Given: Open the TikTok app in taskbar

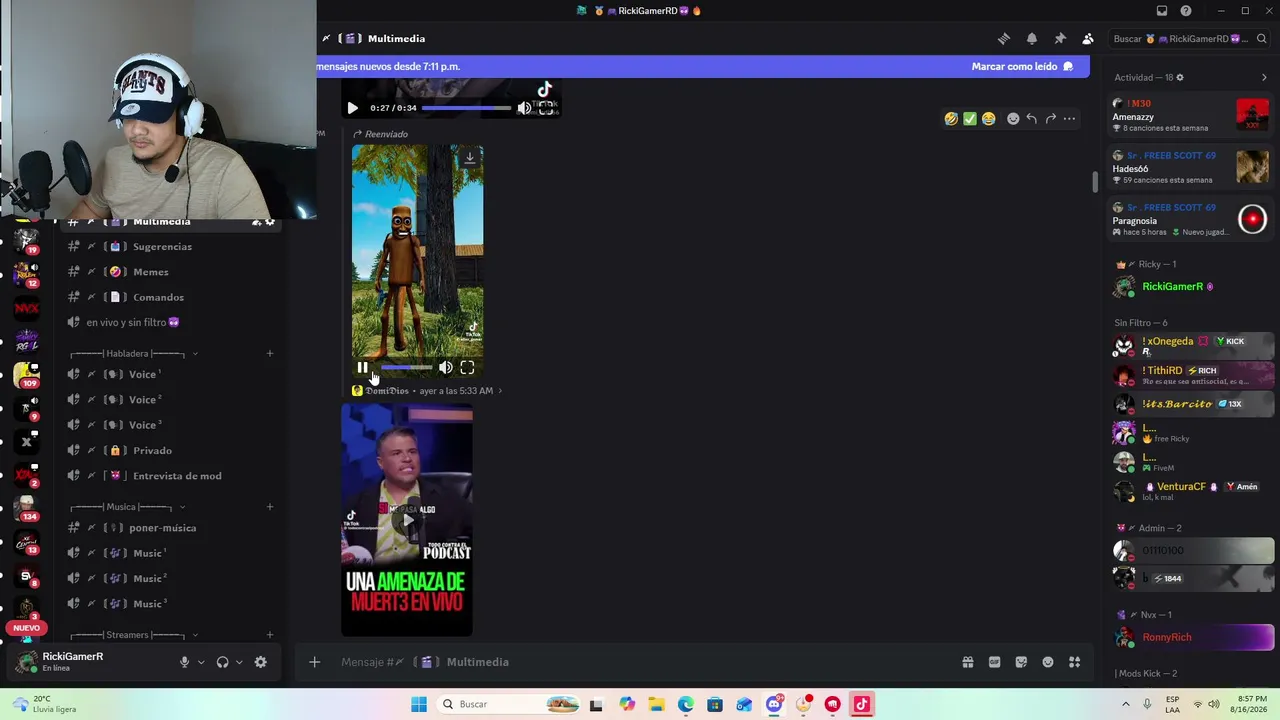Looking at the screenshot, I should point(861,704).
